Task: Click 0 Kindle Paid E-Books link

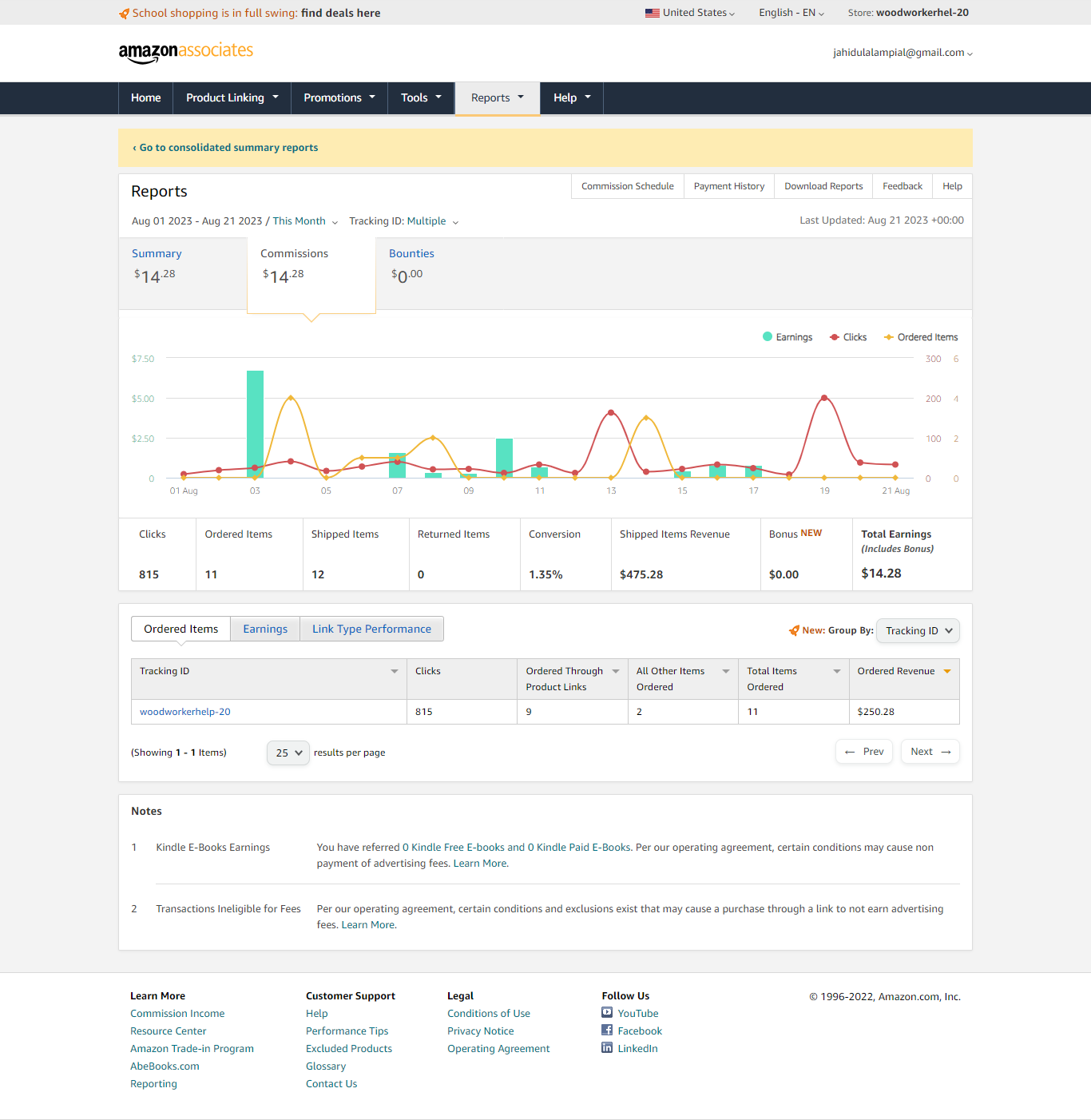Action: coord(579,848)
